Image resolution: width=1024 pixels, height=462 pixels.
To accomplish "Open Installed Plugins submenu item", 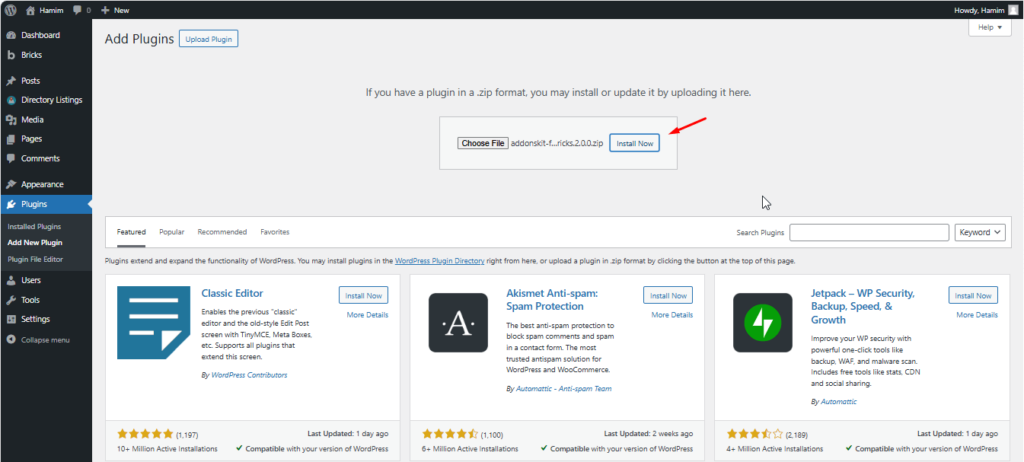I will pyautogui.click(x=34, y=227).
